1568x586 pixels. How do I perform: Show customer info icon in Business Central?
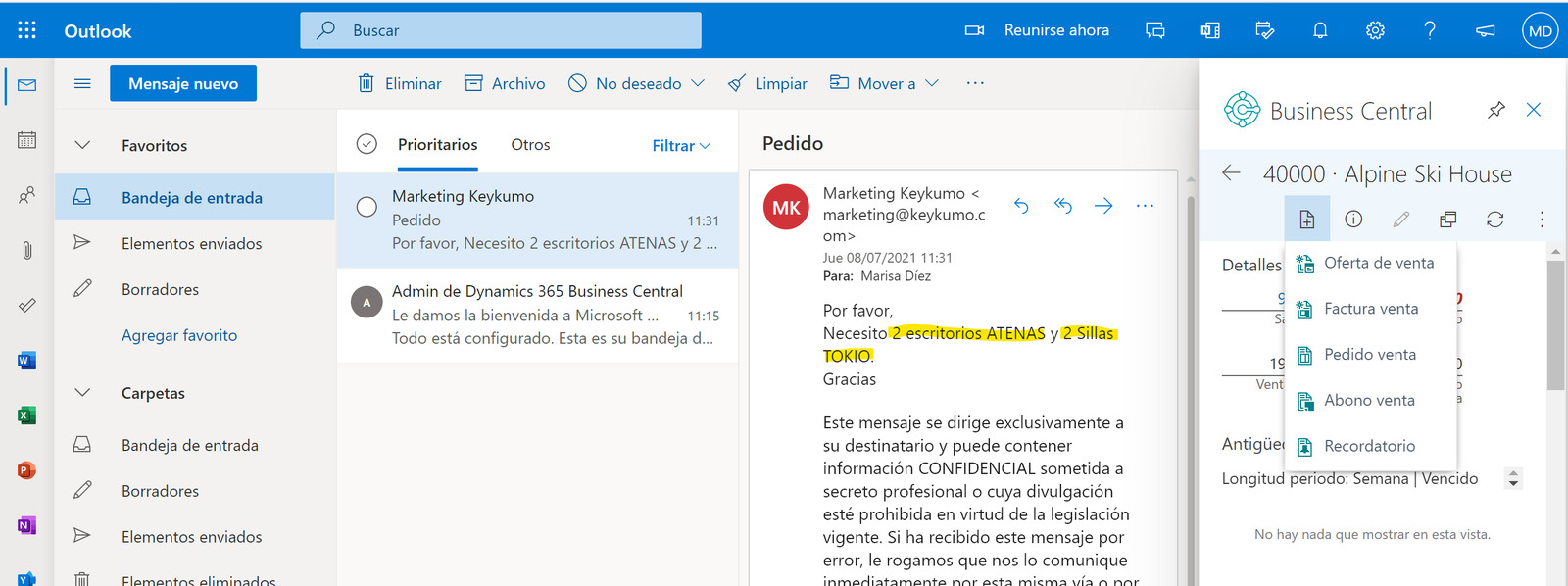(x=1353, y=219)
